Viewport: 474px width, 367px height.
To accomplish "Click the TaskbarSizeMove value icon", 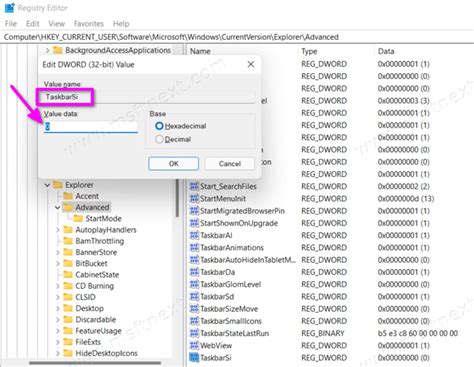I will pos(194,309).
